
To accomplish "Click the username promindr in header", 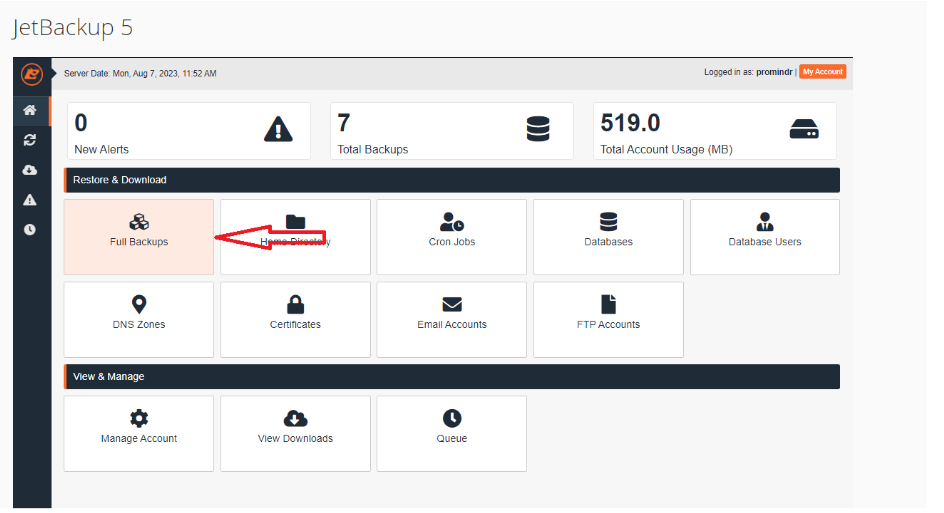I will pos(774,72).
